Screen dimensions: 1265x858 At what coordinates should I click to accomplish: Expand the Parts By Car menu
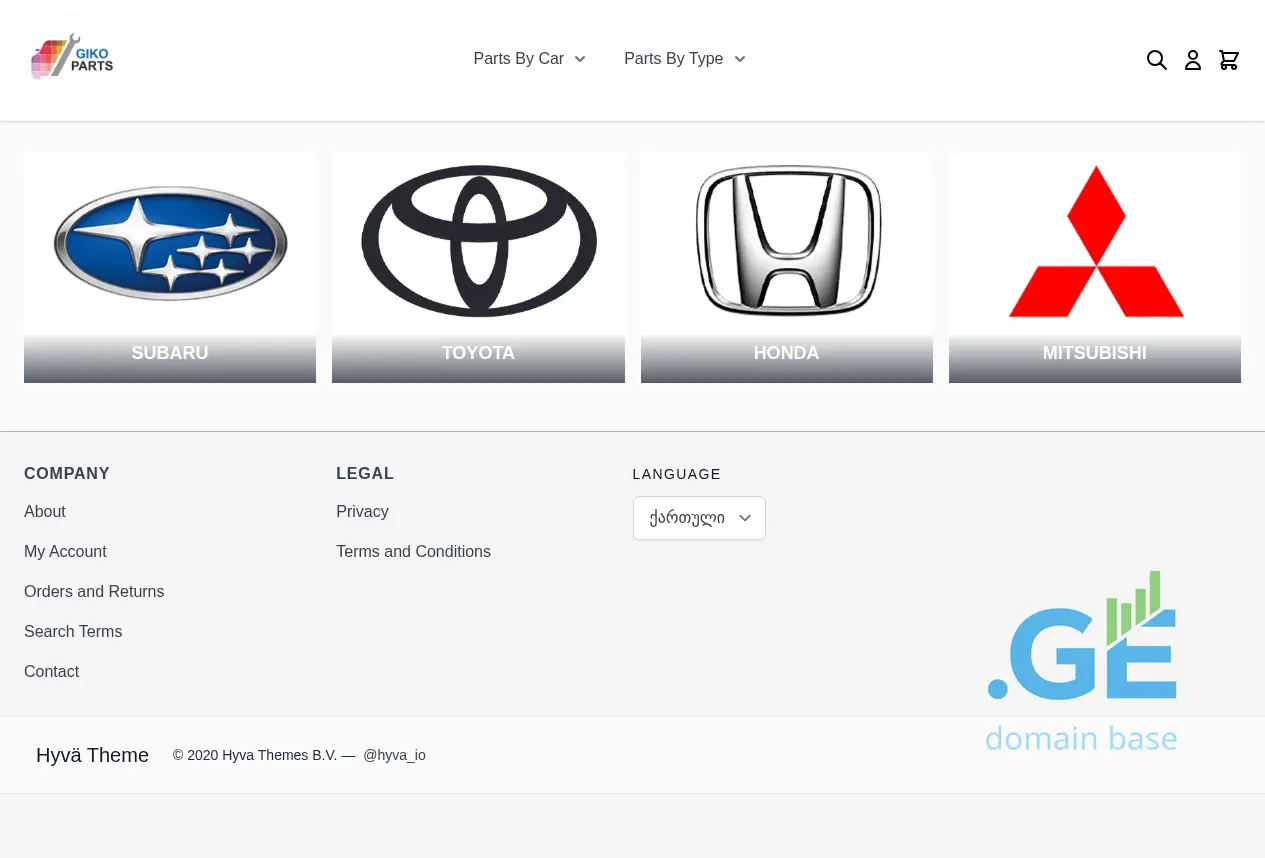coord(529,59)
